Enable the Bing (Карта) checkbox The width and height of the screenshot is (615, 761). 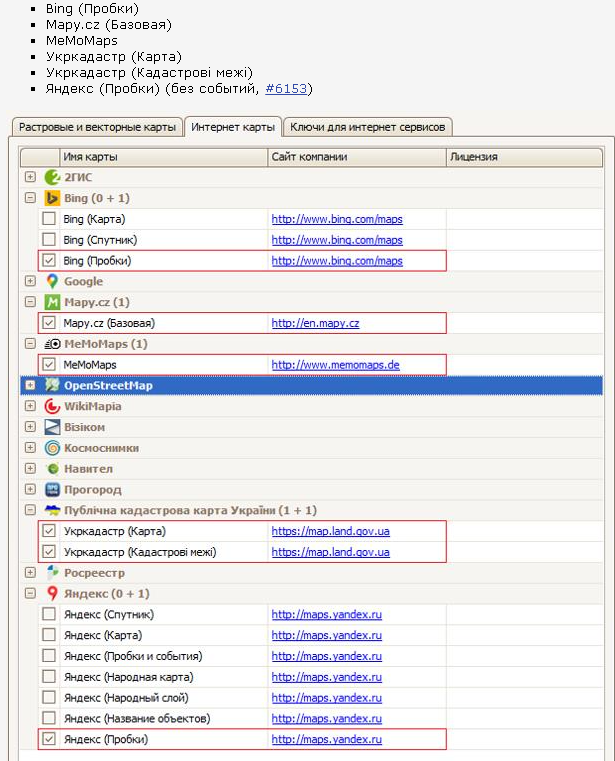click(x=49, y=219)
